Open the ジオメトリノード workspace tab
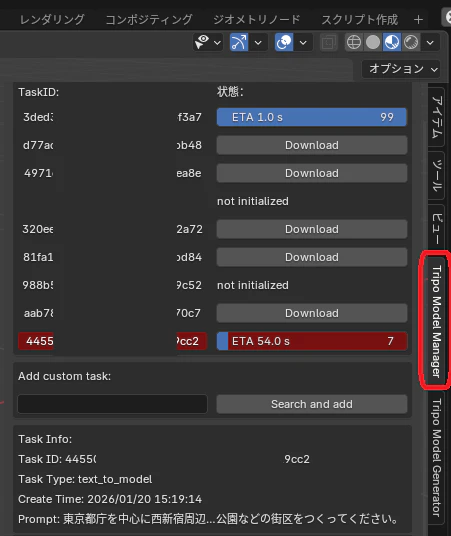This screenshot has width=451, height=536. pos(256,19)
